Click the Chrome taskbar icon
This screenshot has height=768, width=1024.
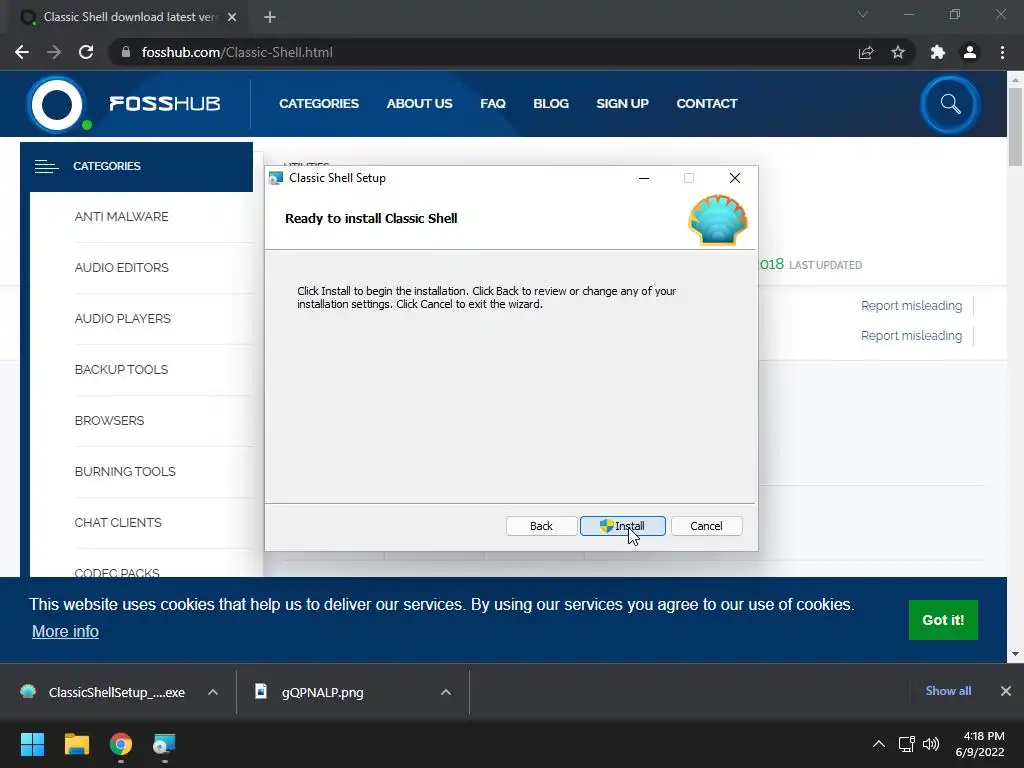click(121, 744)
